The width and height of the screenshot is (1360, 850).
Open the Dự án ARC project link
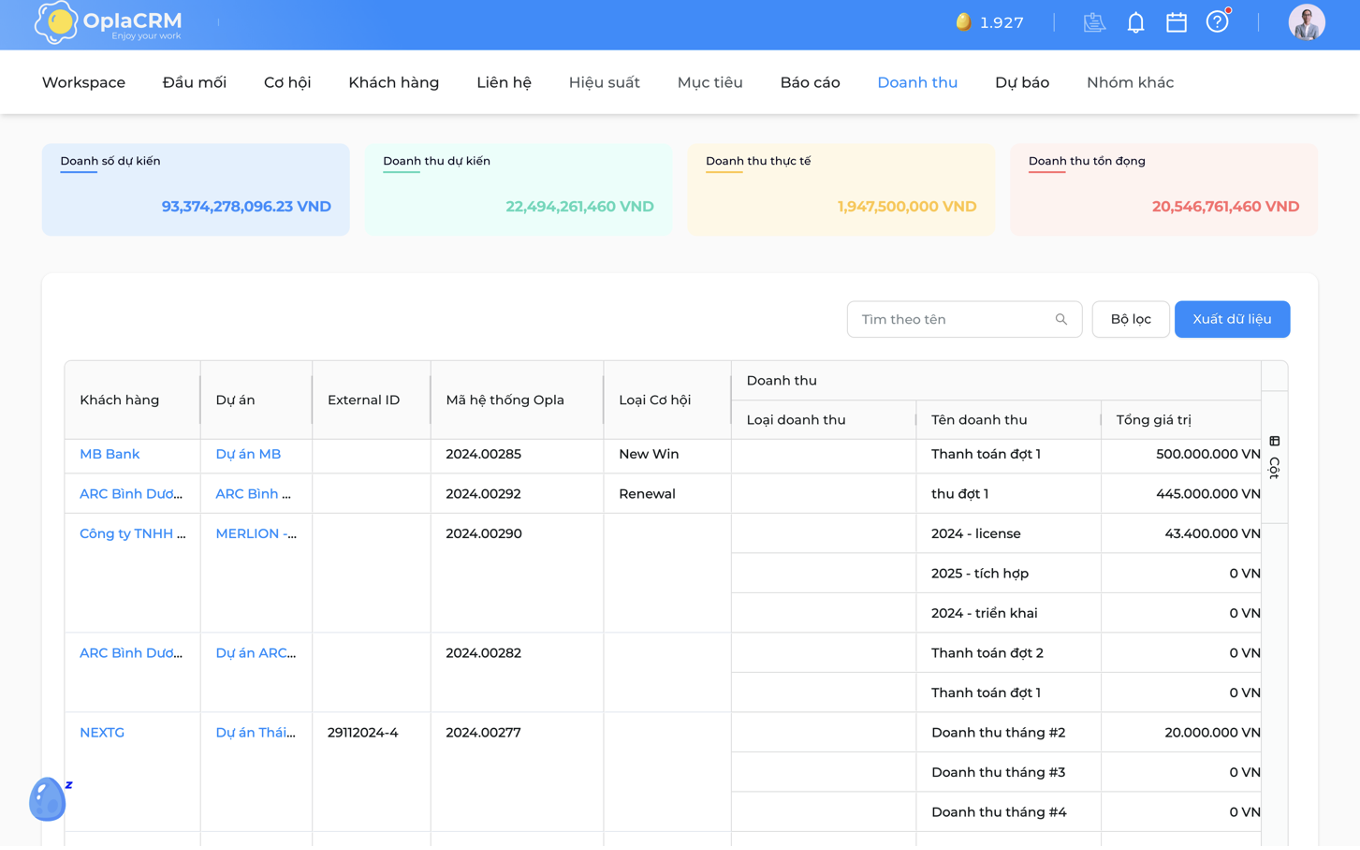tap(256, 653)
